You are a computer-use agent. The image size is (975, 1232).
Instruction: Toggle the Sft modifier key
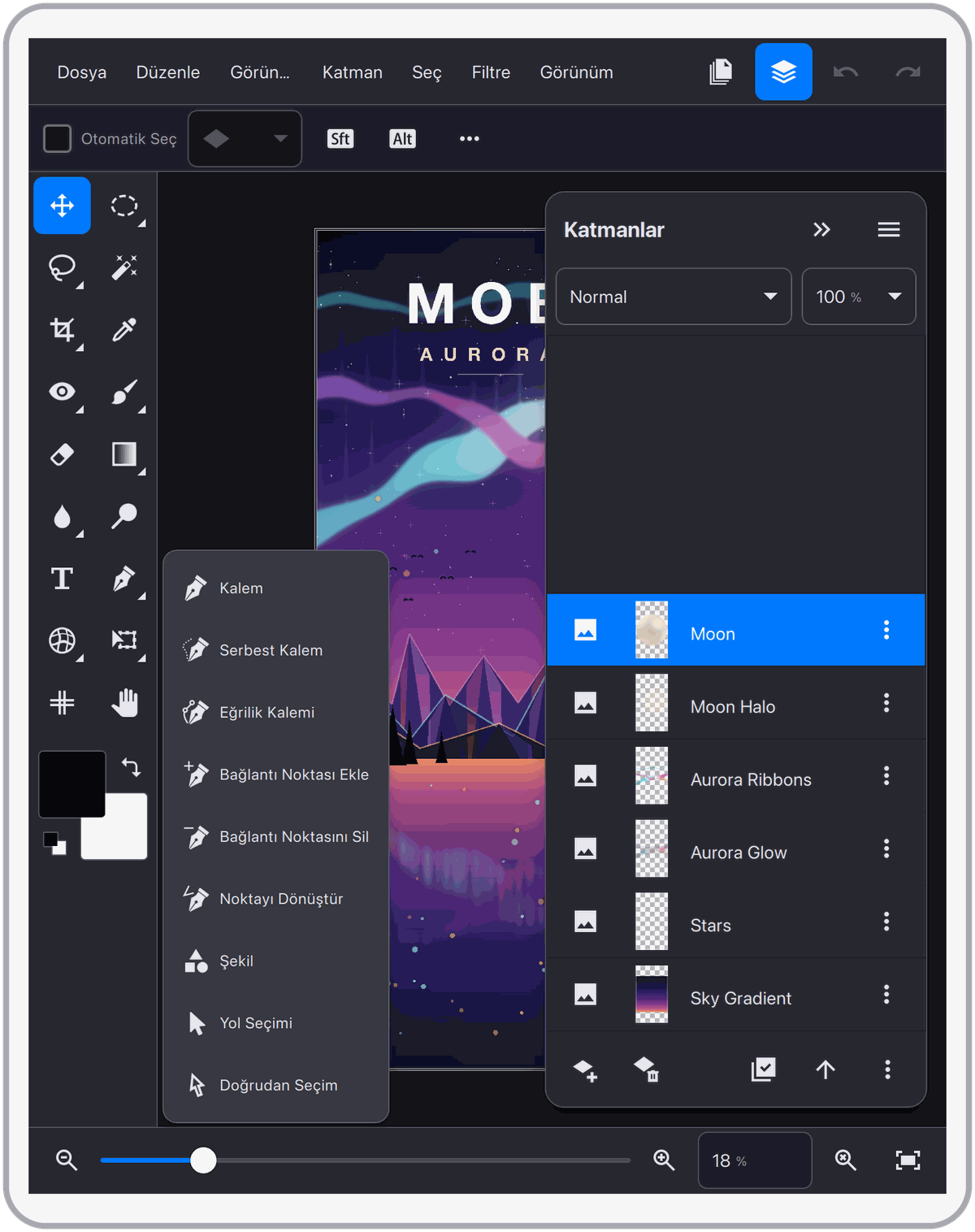tap(340, 139)
